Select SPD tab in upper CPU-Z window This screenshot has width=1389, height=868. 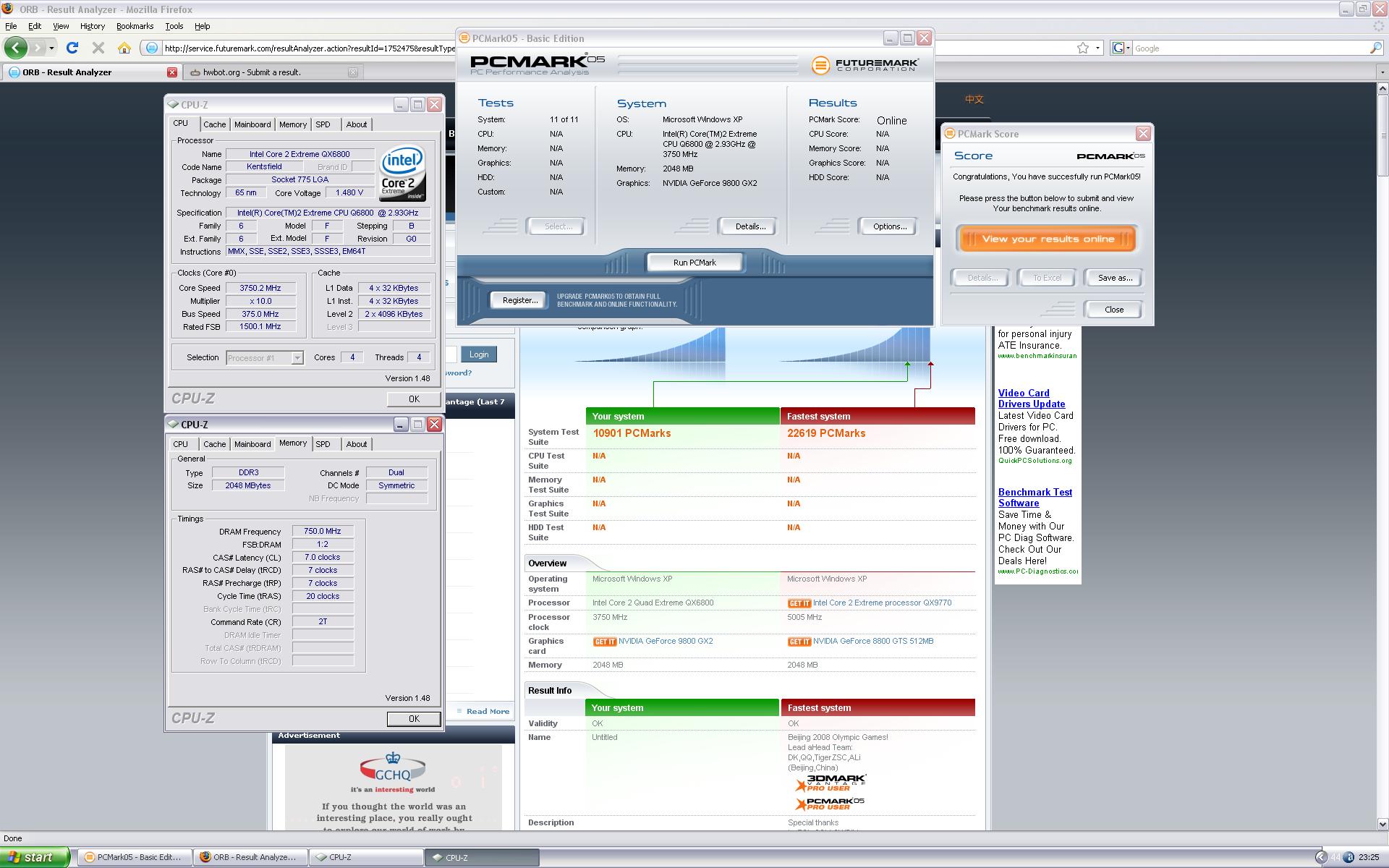pyautogui.click(x=323, y=124)
